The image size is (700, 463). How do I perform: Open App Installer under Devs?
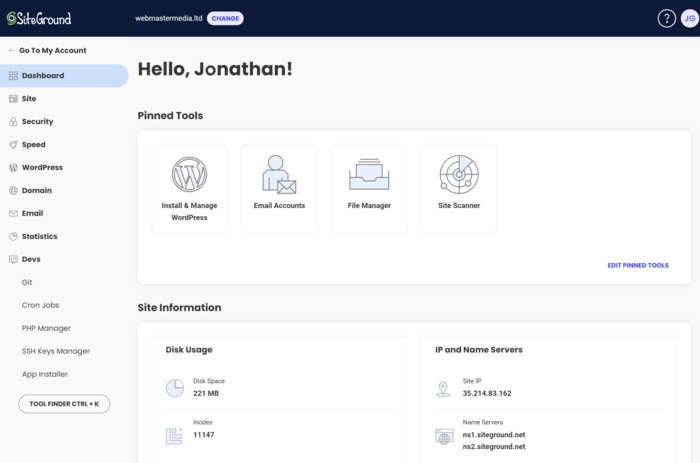pyautogui.click(x=45, y=374)
